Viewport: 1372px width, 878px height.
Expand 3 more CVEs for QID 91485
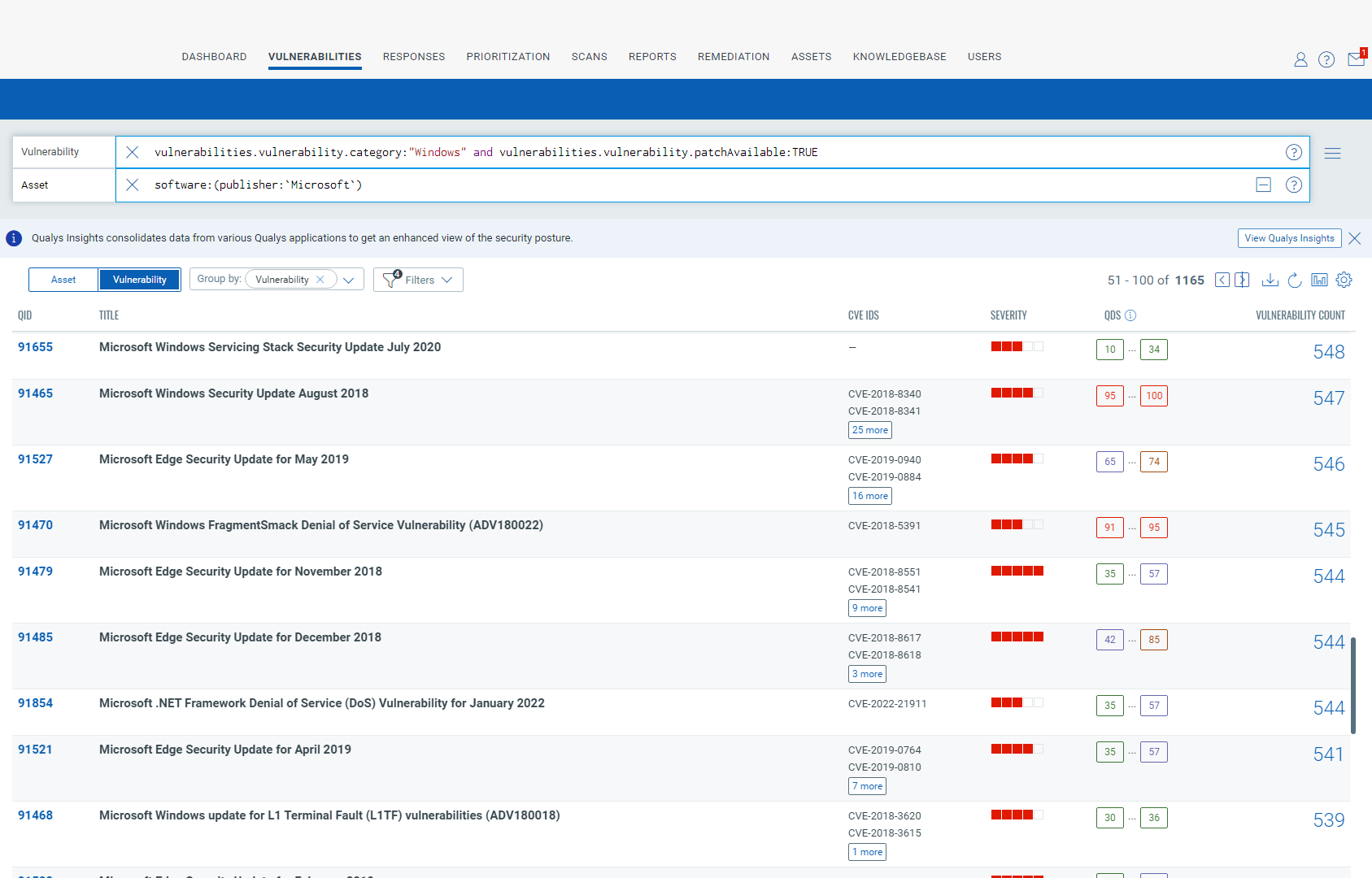(x=867, y=674)
